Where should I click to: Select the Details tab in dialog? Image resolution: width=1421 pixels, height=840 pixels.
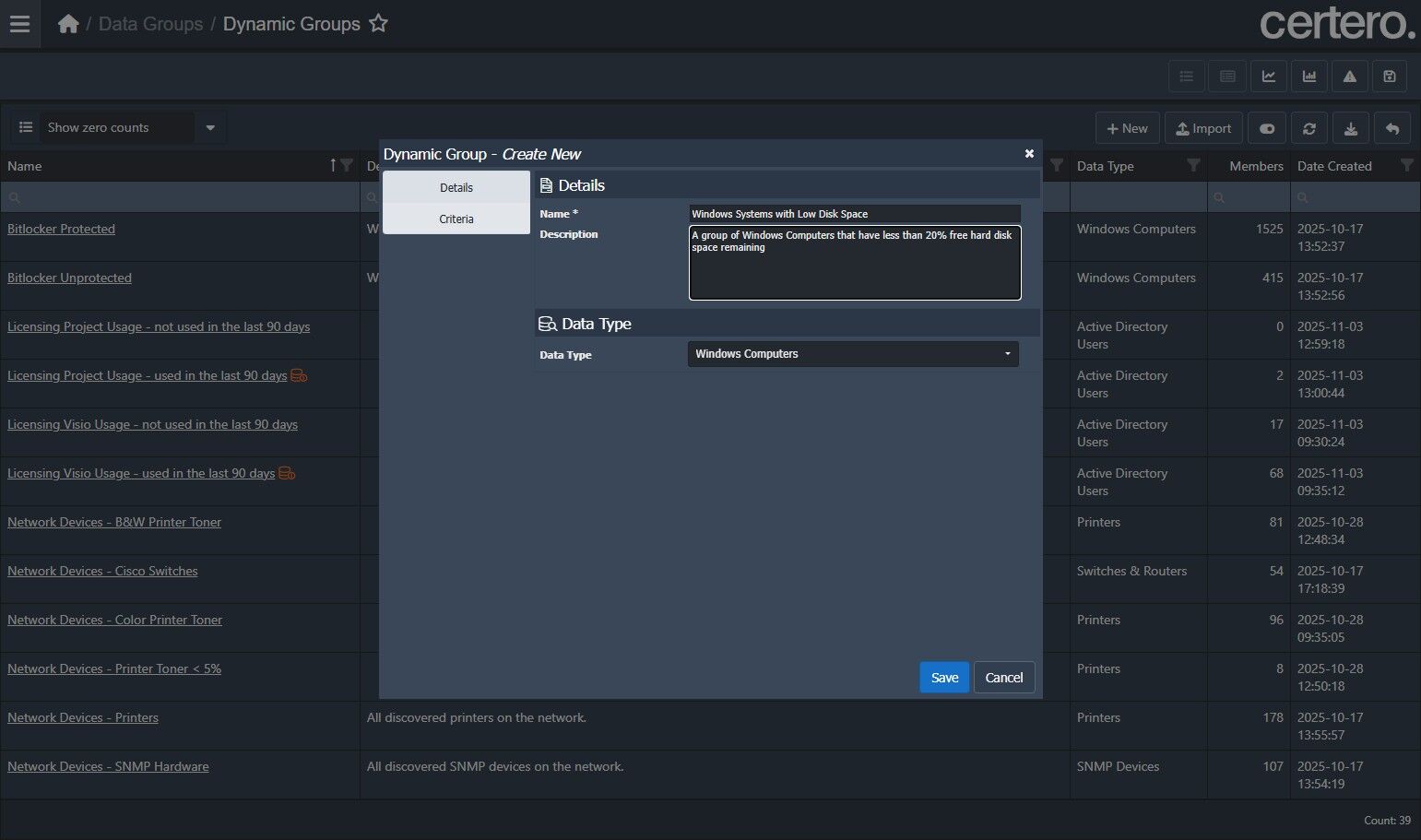456,187
